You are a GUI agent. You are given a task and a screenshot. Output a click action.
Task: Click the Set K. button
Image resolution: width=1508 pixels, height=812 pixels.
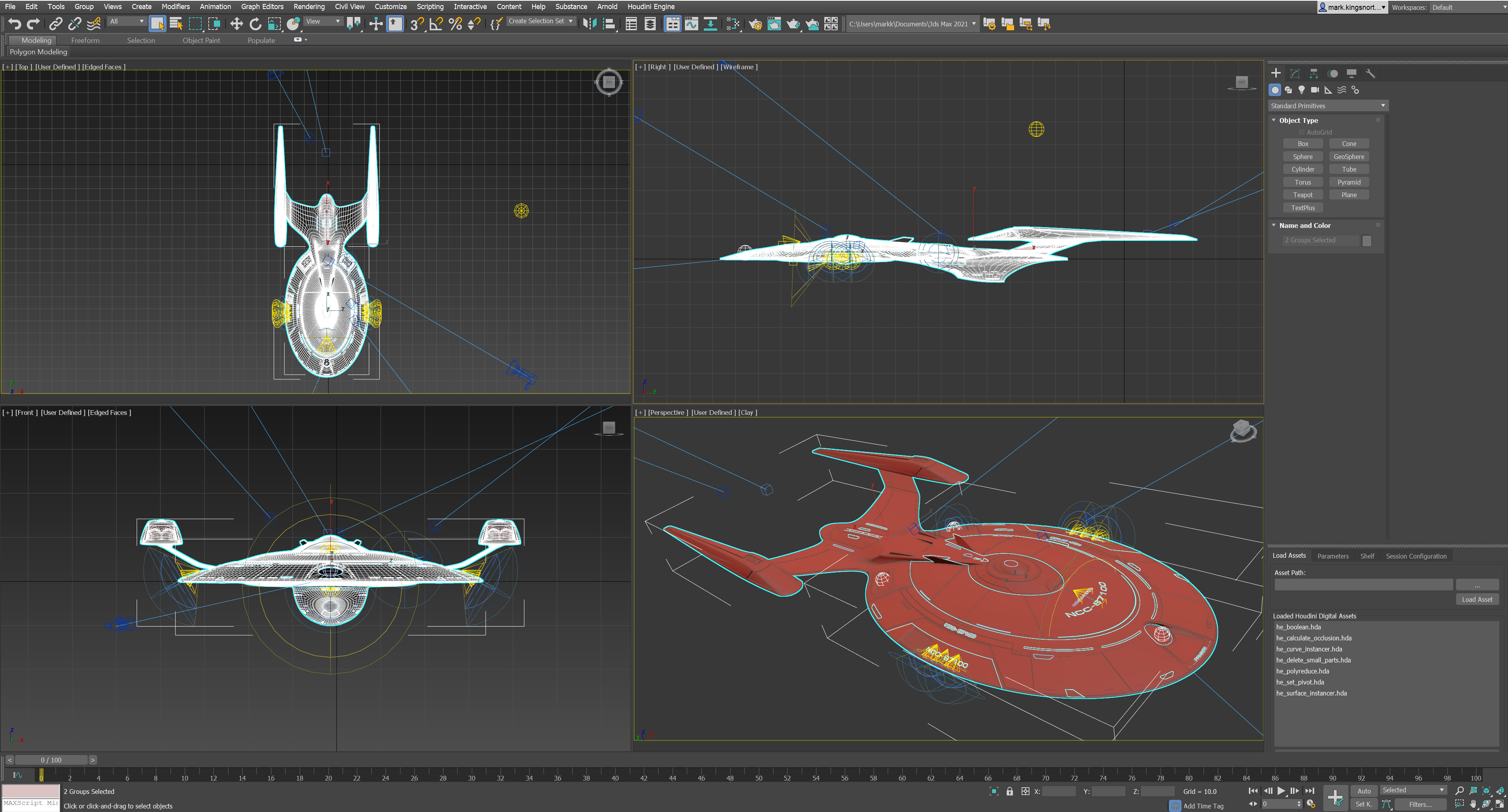click(x=1363, y=805)
